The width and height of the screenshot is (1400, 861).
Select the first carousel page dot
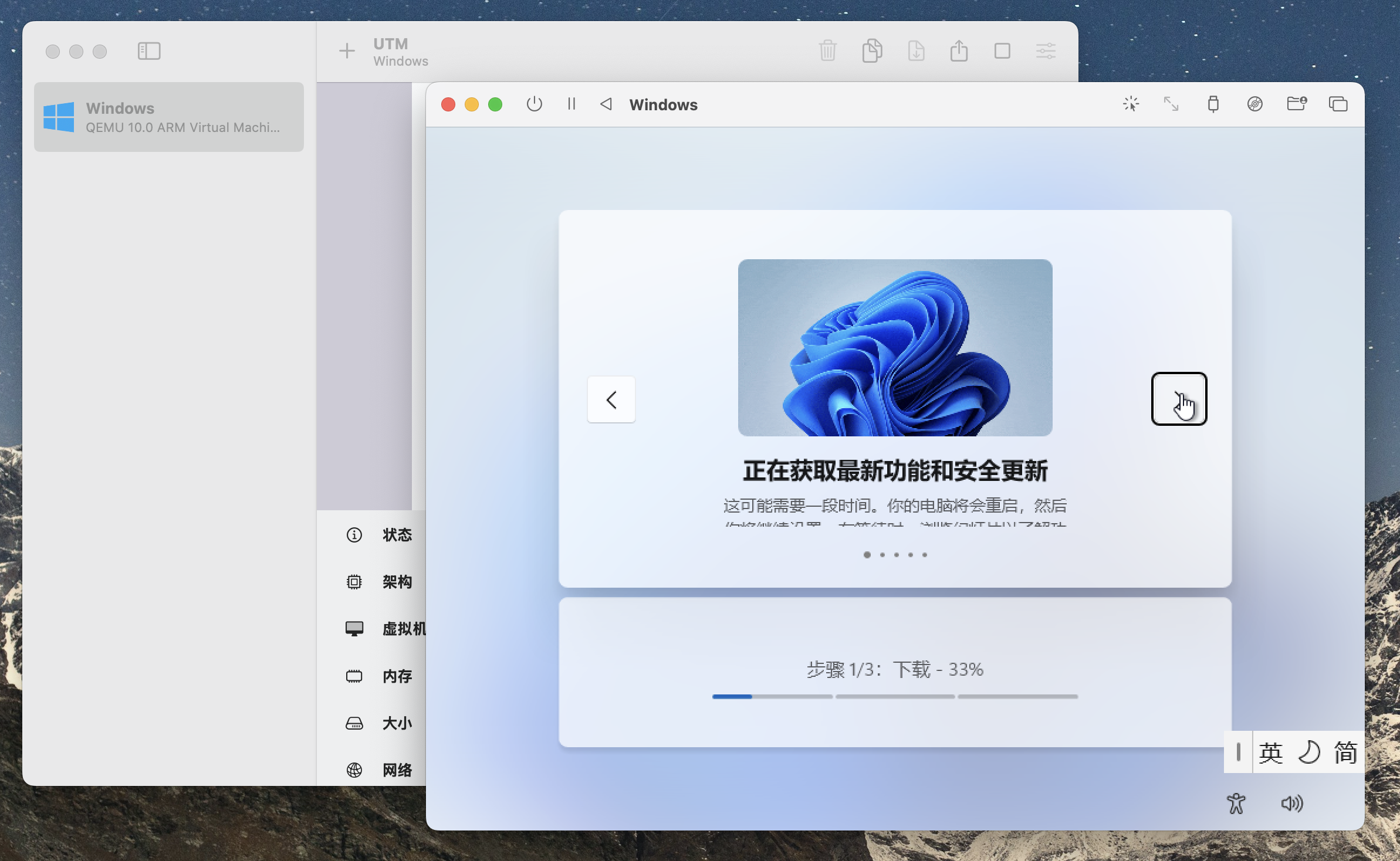click(867, 555)
